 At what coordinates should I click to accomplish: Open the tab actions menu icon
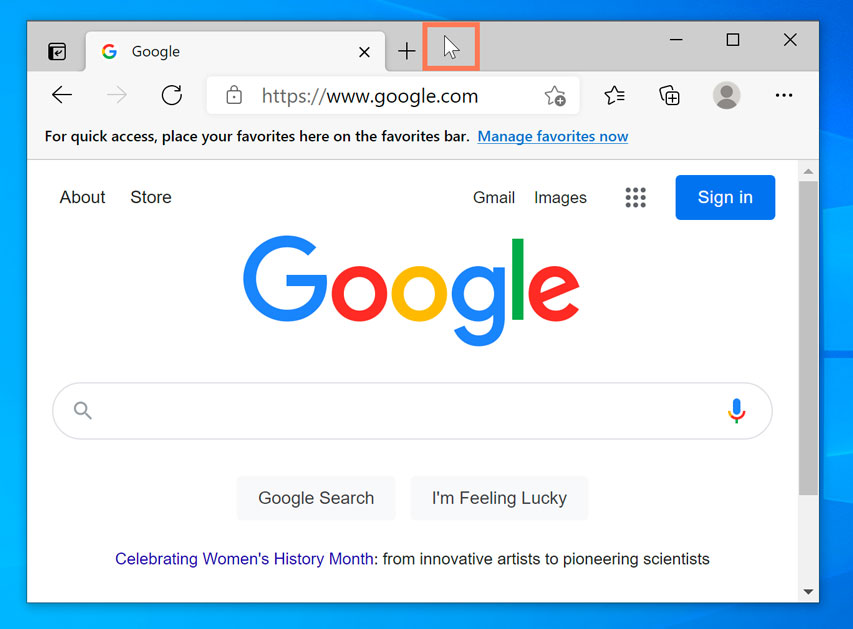[57, 52]
